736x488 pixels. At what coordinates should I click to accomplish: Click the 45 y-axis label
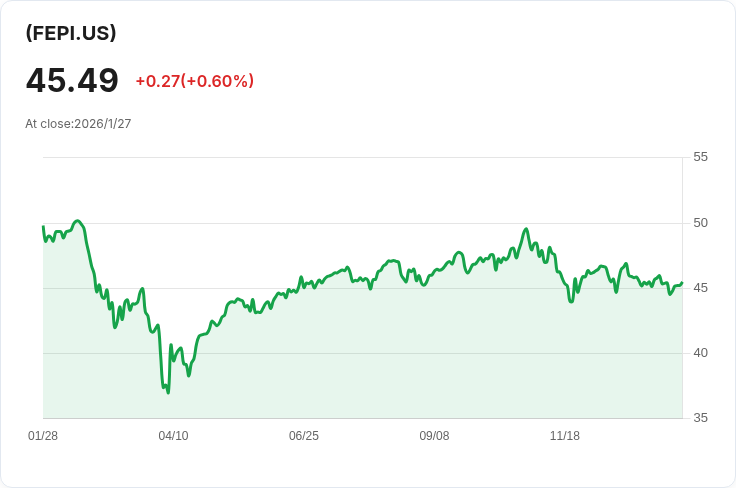click(700, 288)
